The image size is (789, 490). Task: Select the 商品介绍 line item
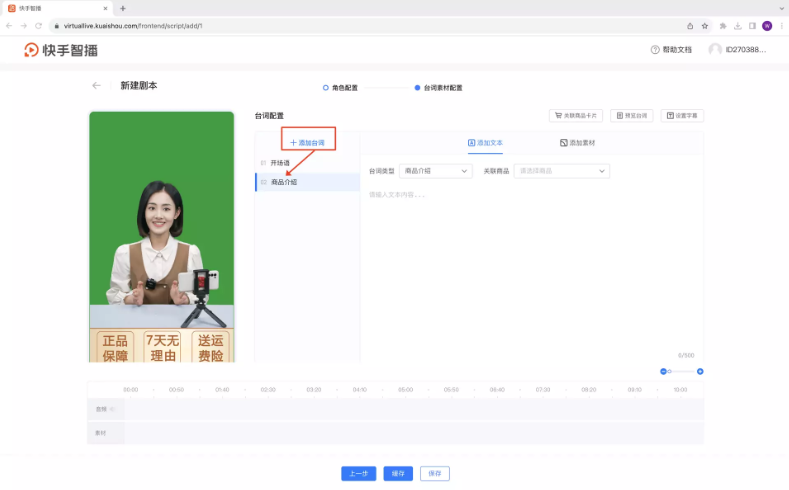(x=307, y=182)
